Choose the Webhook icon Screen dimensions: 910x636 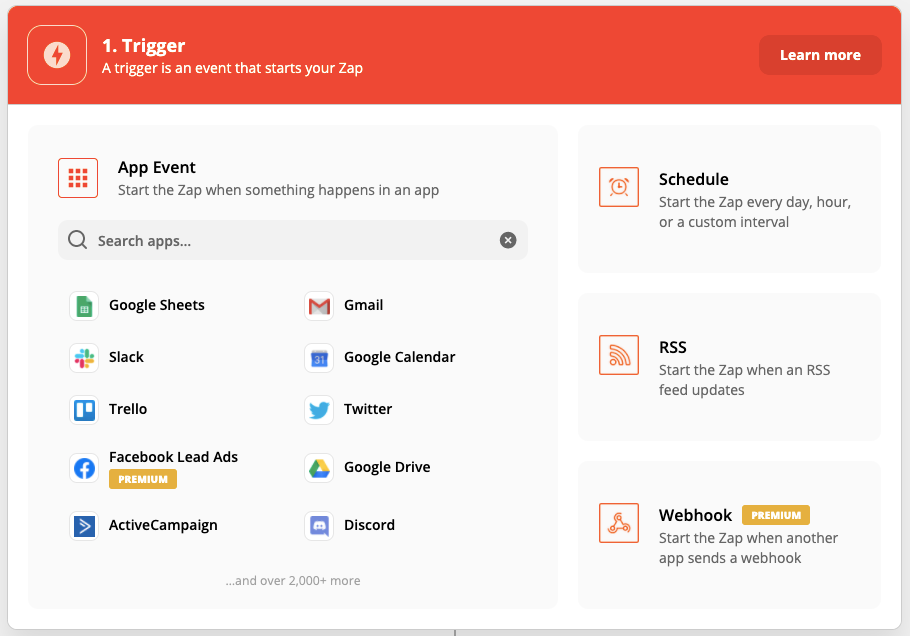[619, 523]
